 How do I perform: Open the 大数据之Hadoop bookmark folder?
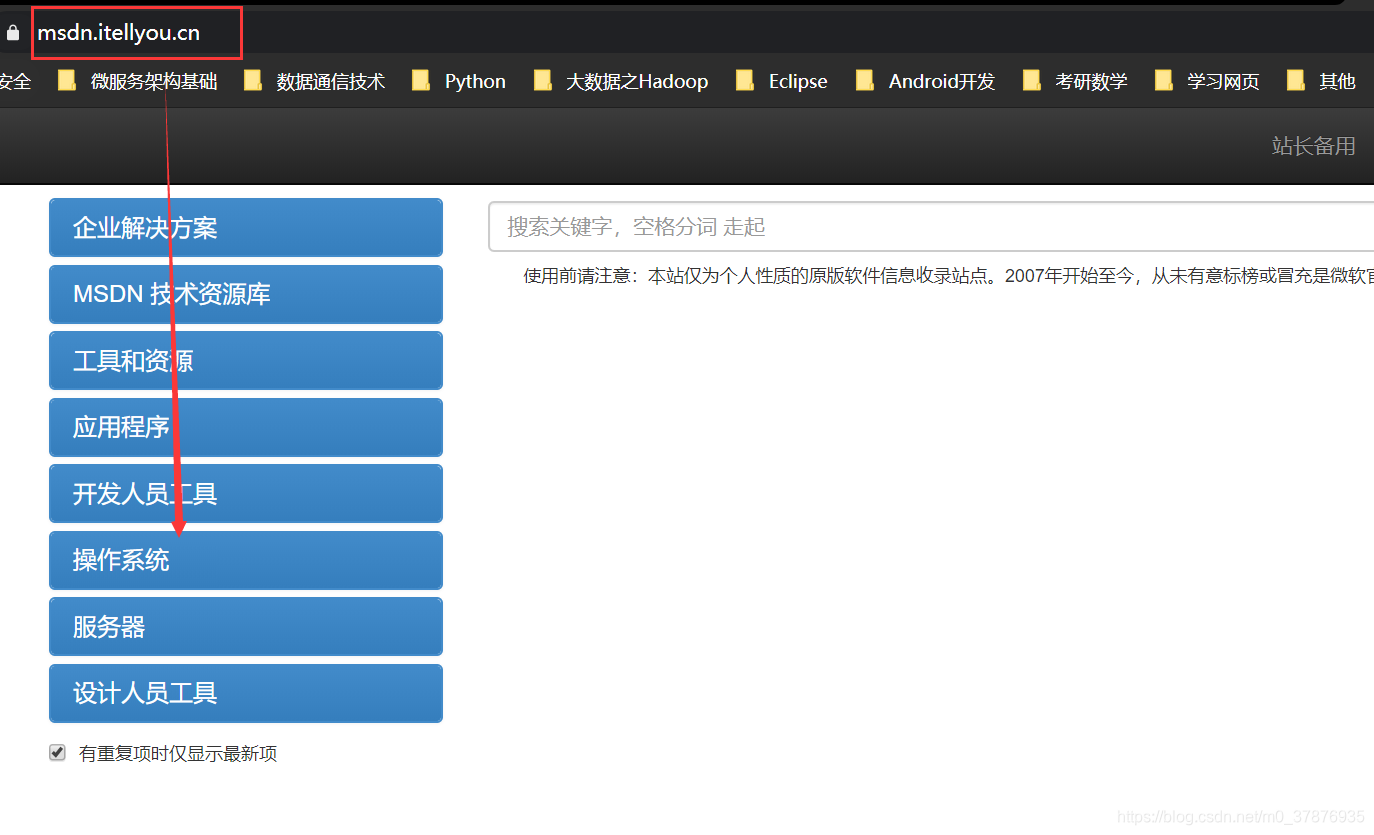tap(621, 81)
